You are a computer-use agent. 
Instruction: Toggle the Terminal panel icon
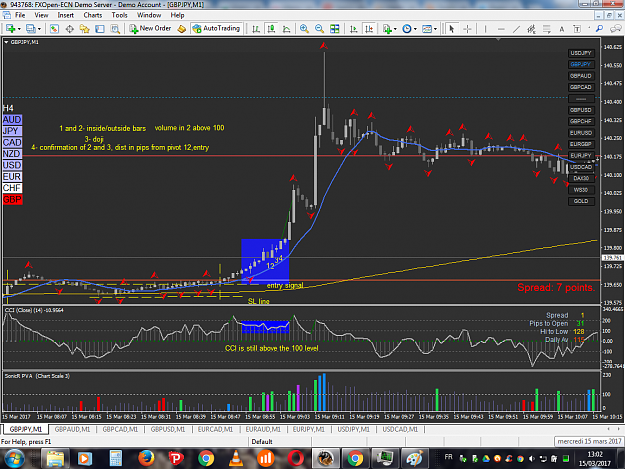click(x=100, y=29)
